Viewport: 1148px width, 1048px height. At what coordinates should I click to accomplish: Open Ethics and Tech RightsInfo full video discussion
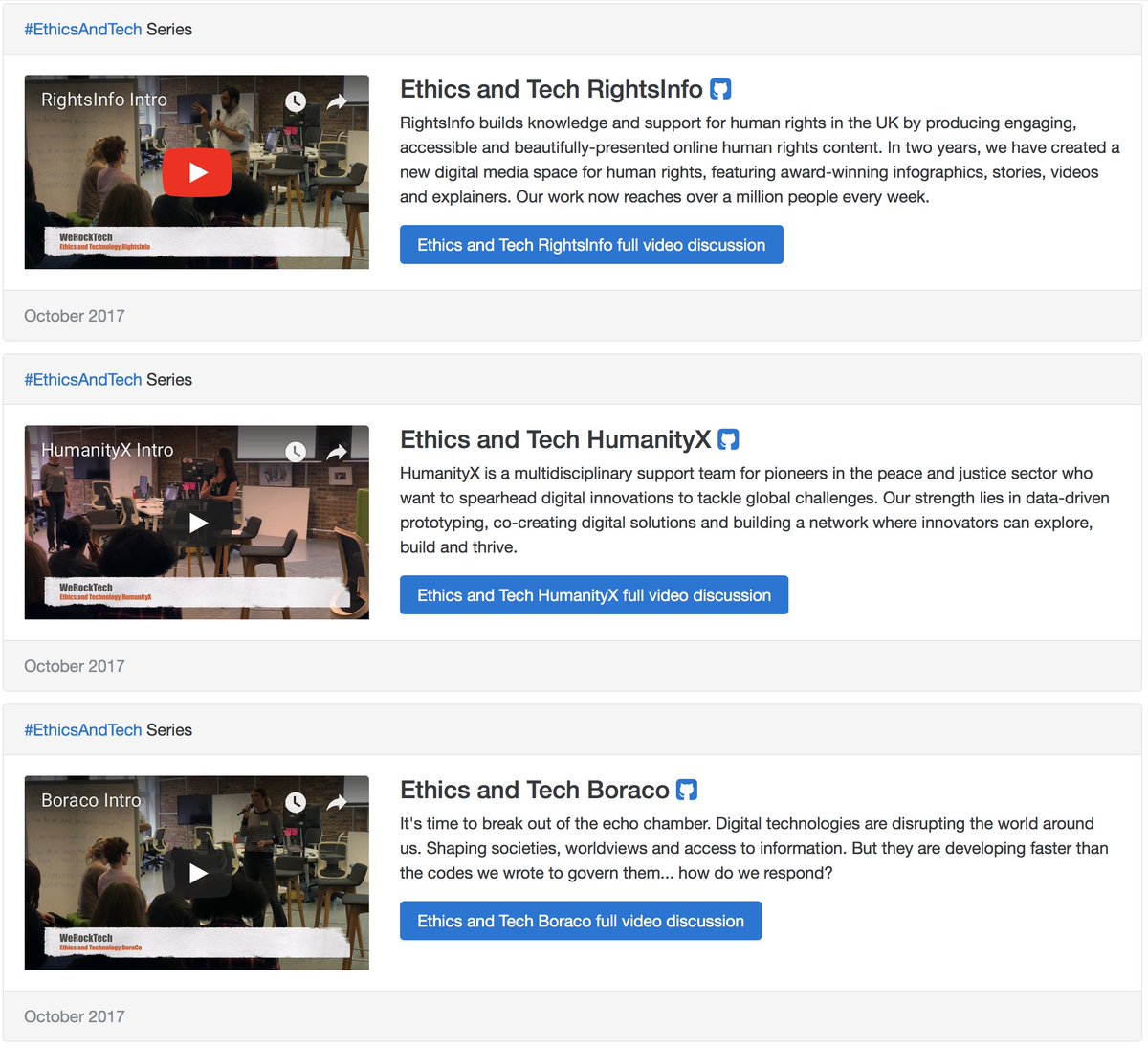(x=591, y=245)
